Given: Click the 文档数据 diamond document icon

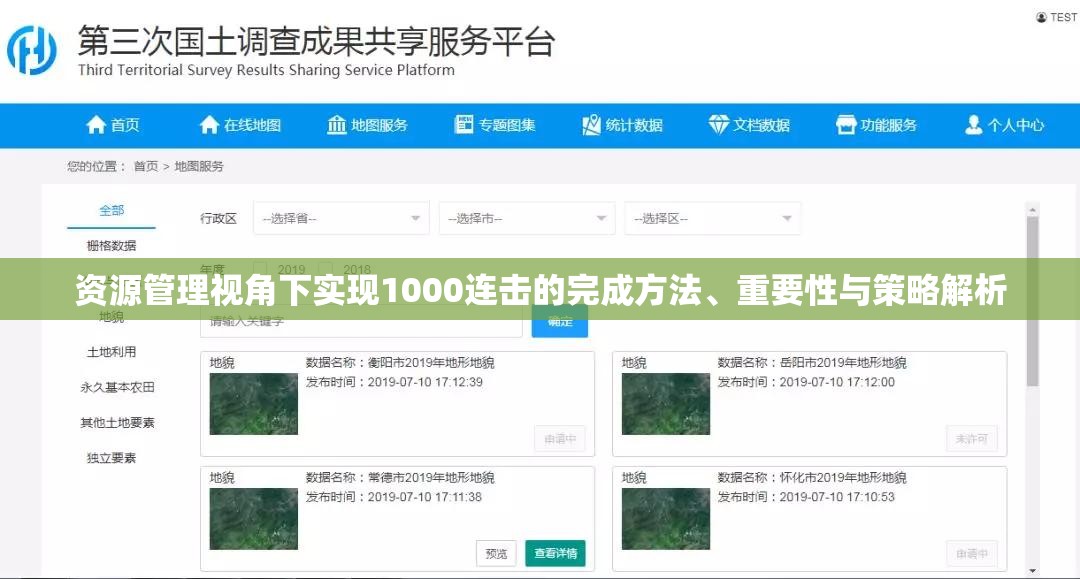Looking at the screenshot, I should pos(716,125).
